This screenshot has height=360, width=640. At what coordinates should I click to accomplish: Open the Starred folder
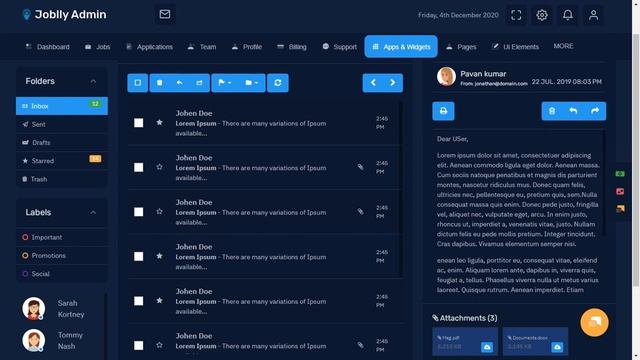(x=62, y=161)
